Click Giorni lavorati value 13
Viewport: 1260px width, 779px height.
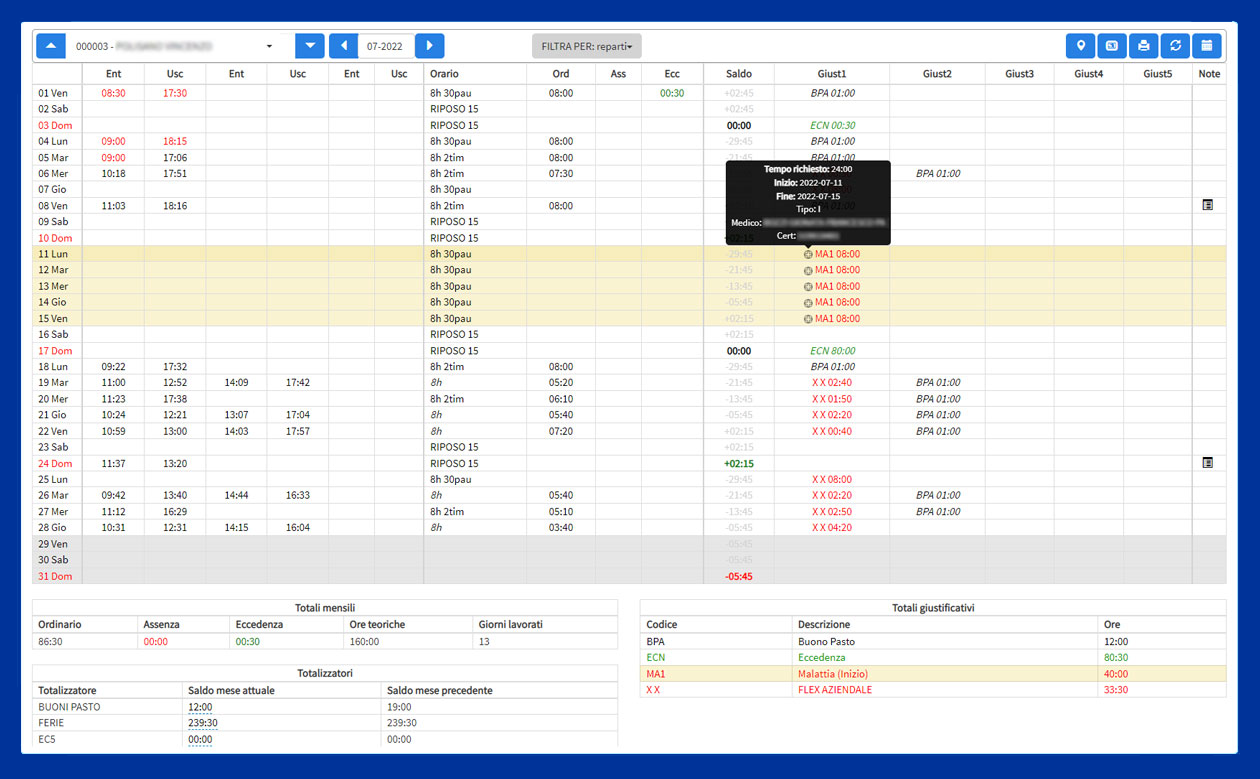(x=484, y=641)
